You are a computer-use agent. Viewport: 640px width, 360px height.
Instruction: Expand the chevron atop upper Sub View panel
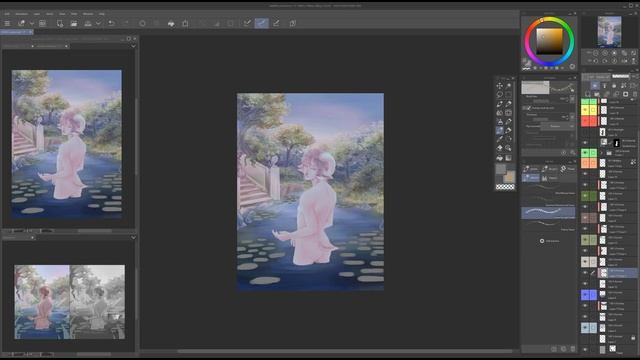tap(133, 46)
